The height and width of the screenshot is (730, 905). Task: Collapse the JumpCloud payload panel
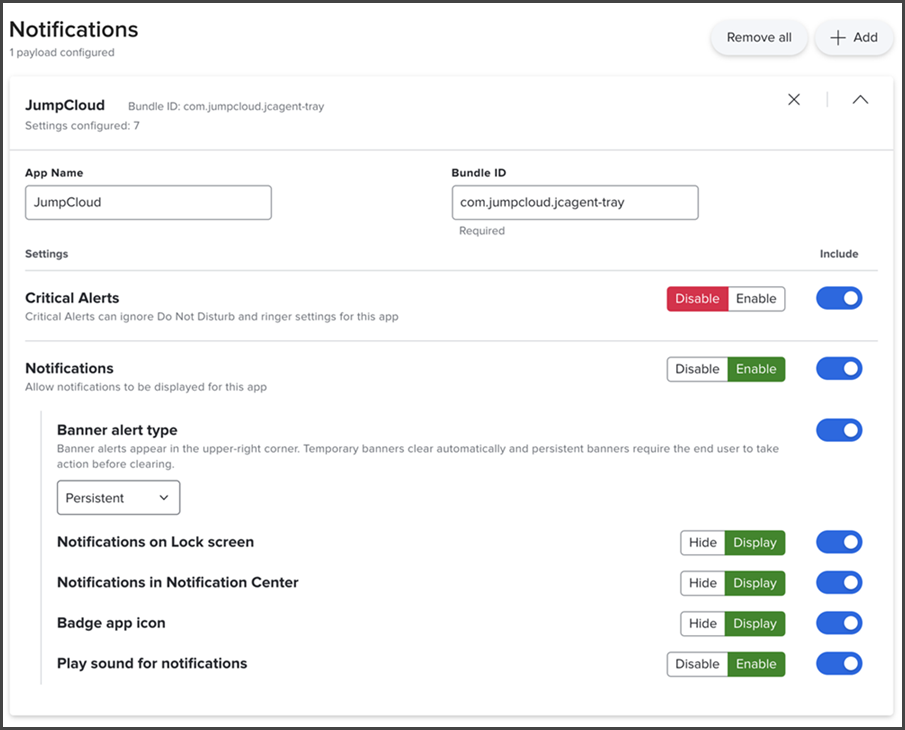[x=860, y=100]
